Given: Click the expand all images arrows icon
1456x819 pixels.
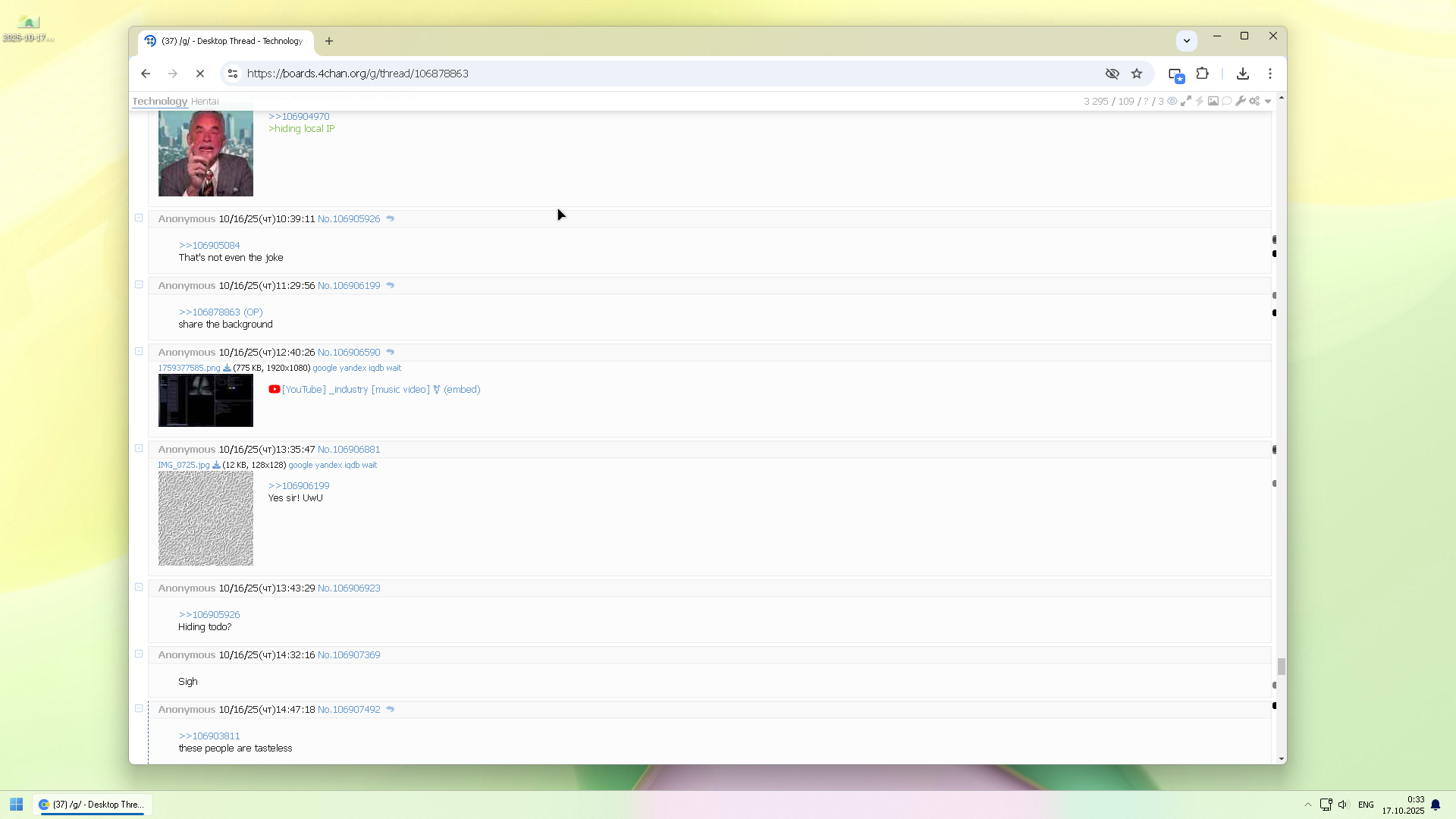Looking at the screenshot, I should click(1186, 101).
